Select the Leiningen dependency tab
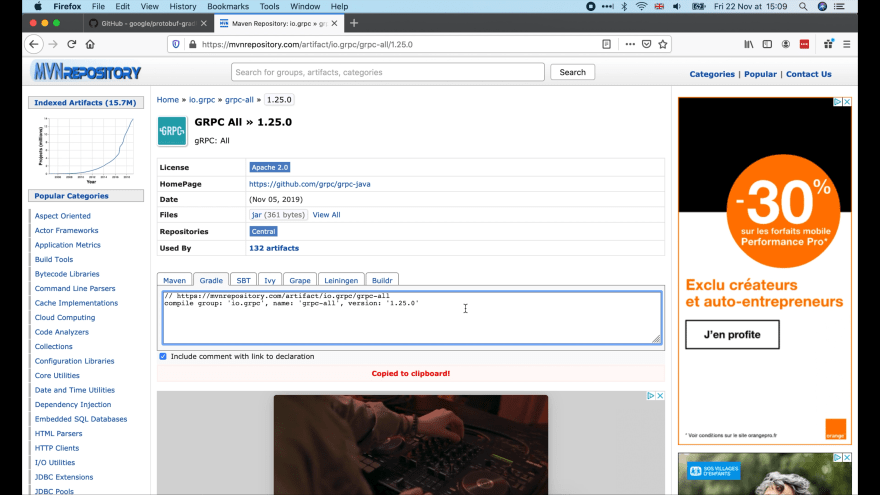880x495 pixels. pos(341,280)
